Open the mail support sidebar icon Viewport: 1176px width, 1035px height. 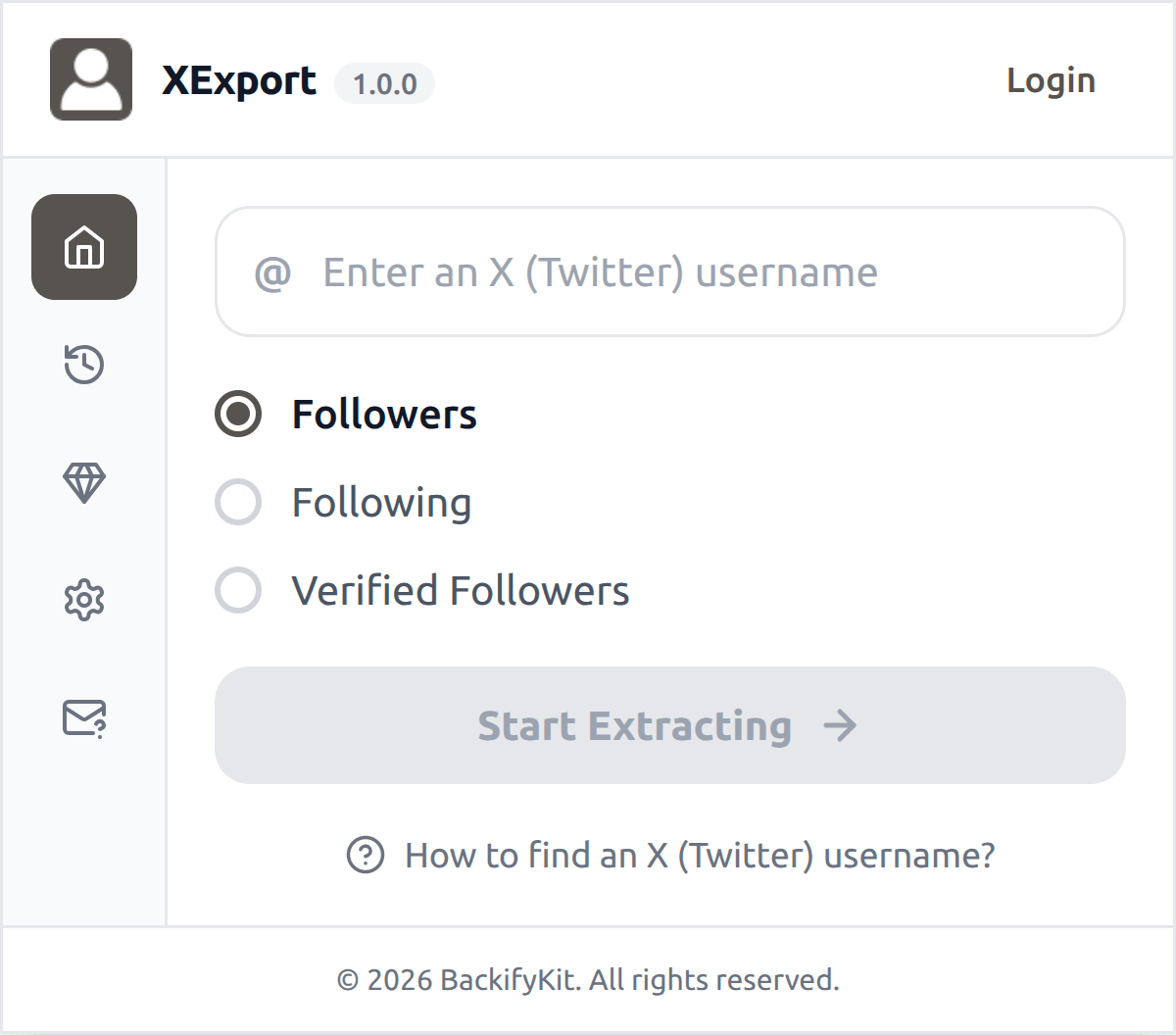(x=84, y=717)
